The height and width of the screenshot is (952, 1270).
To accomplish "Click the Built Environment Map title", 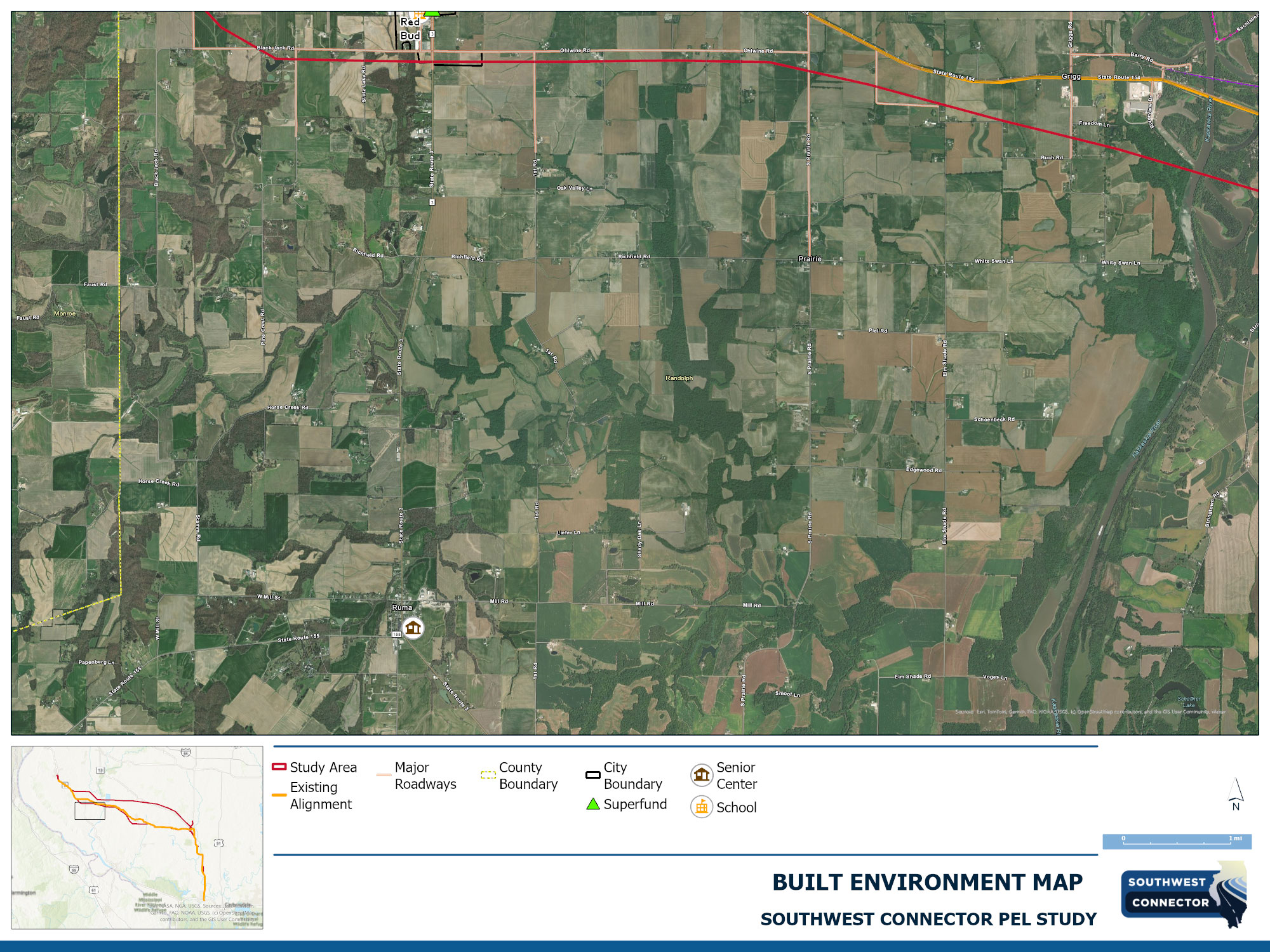I will pos(927,882).
